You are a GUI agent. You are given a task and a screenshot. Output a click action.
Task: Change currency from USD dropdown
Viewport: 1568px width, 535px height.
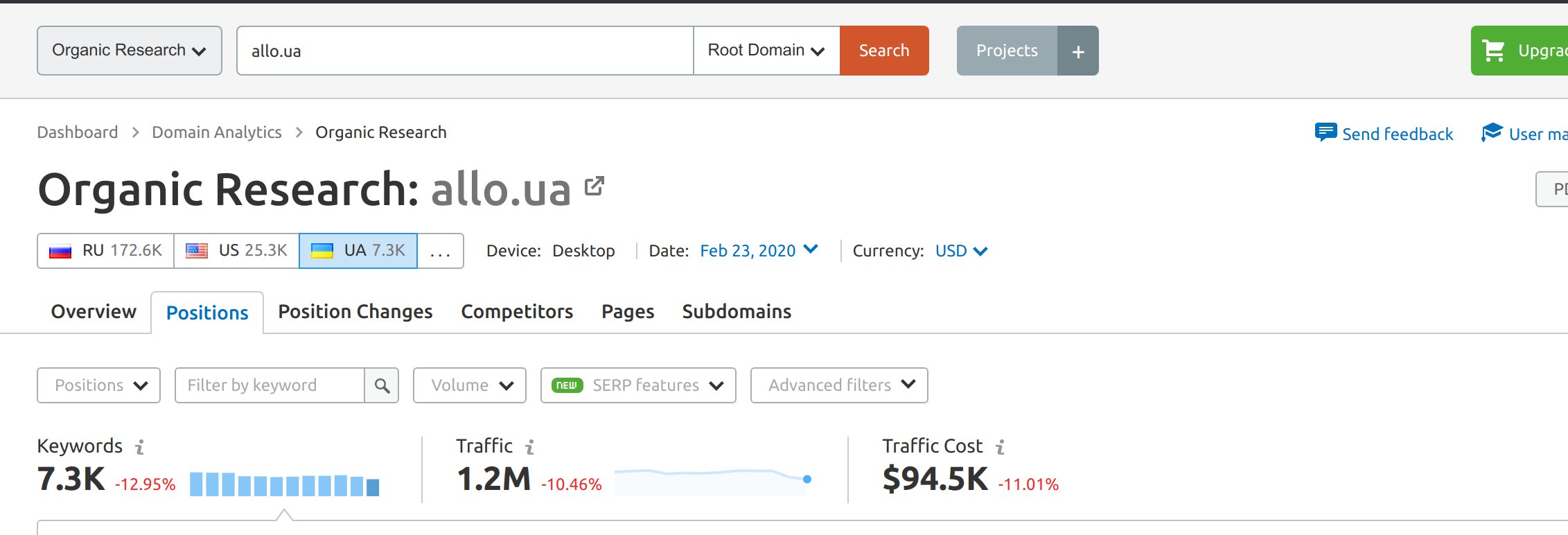962,251
